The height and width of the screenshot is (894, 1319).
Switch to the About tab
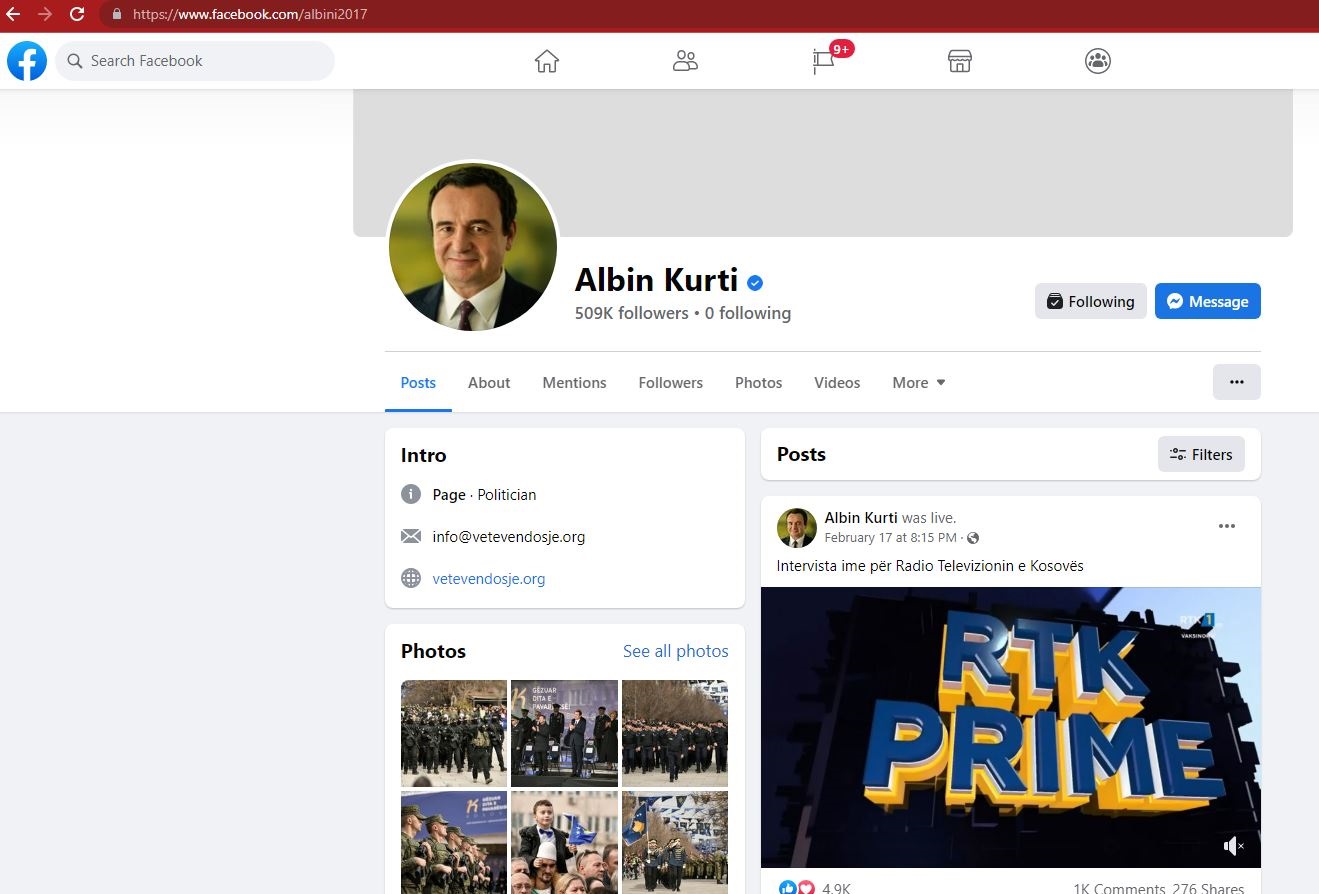coord(489,382)
